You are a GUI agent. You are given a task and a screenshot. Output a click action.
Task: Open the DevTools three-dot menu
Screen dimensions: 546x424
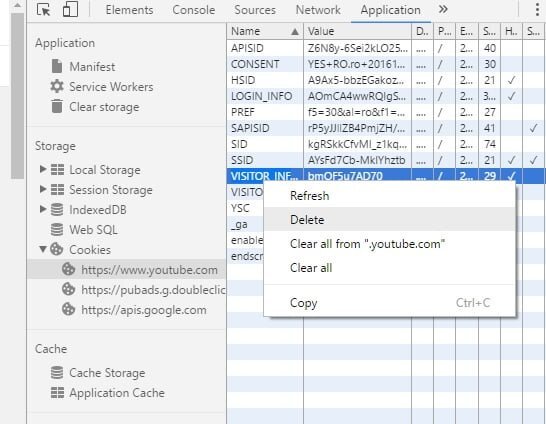(x=537, y=10)
